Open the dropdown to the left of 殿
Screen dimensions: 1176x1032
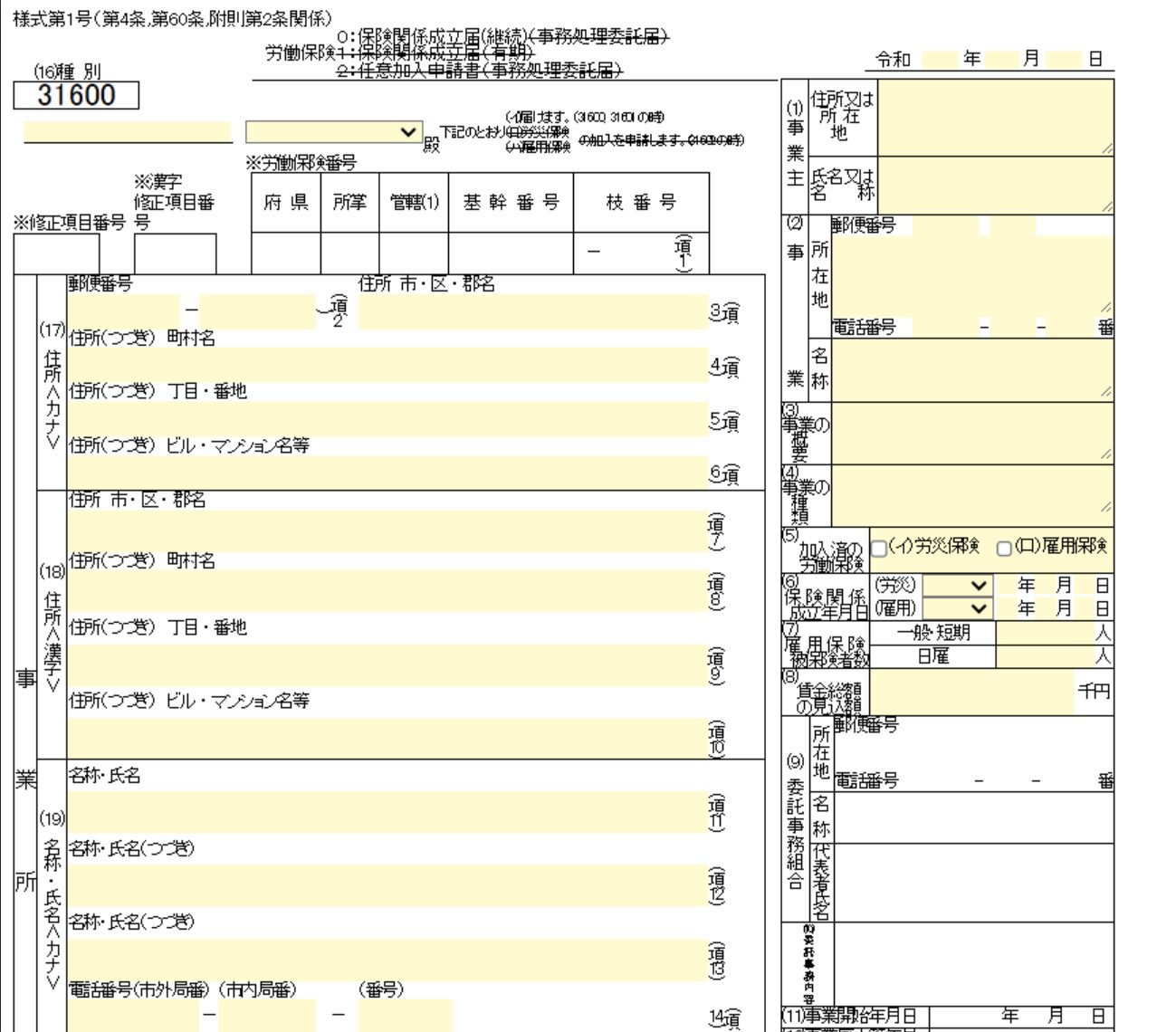[333, 132]
